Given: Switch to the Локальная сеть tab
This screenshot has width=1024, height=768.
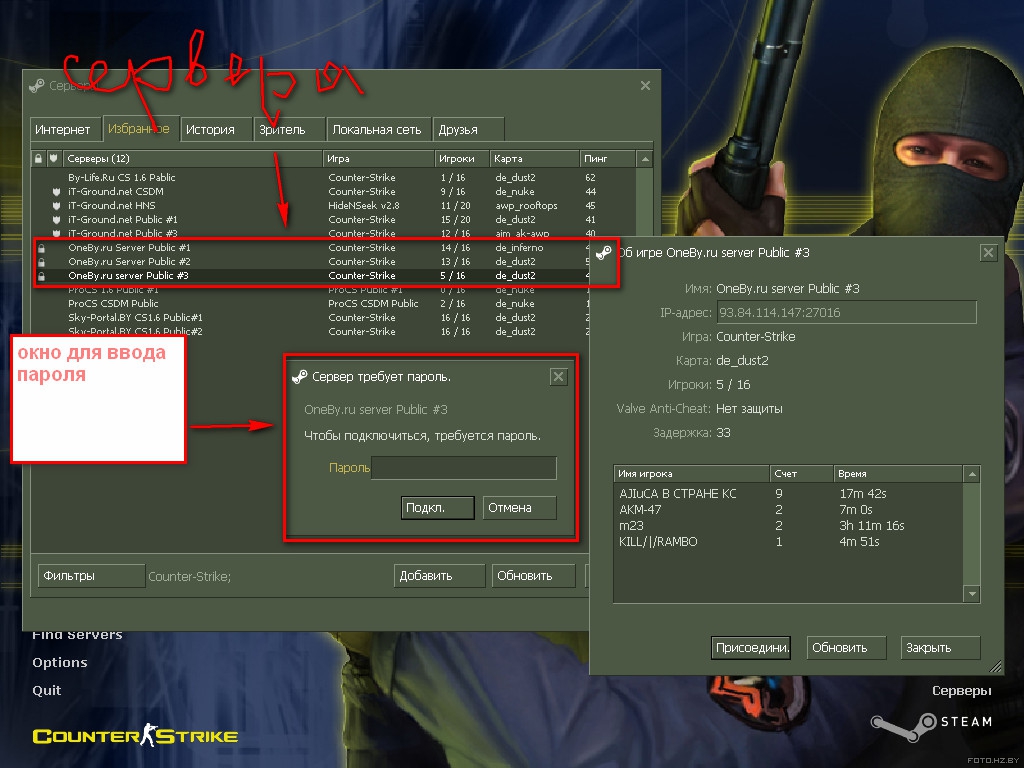Looking at the screenshot, I should pyautogui.click(x=378, y=129).
